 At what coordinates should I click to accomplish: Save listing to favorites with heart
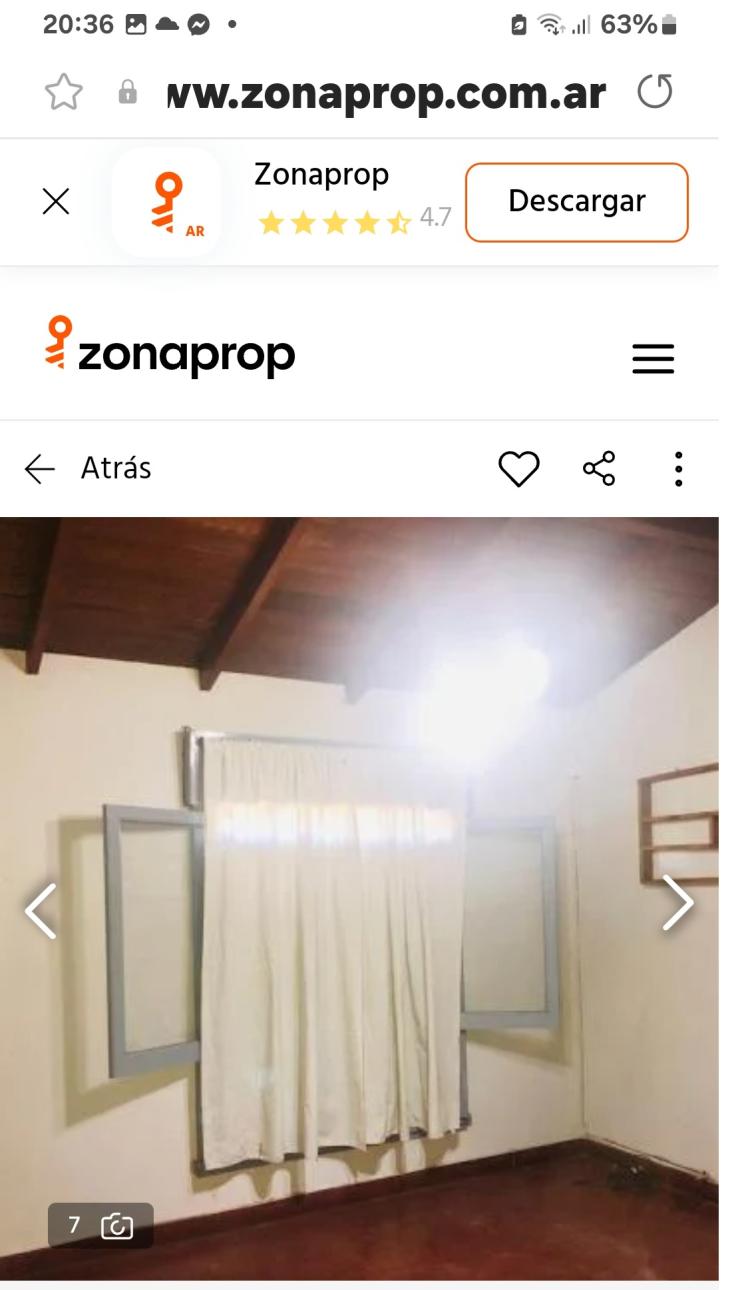(519, 469)
